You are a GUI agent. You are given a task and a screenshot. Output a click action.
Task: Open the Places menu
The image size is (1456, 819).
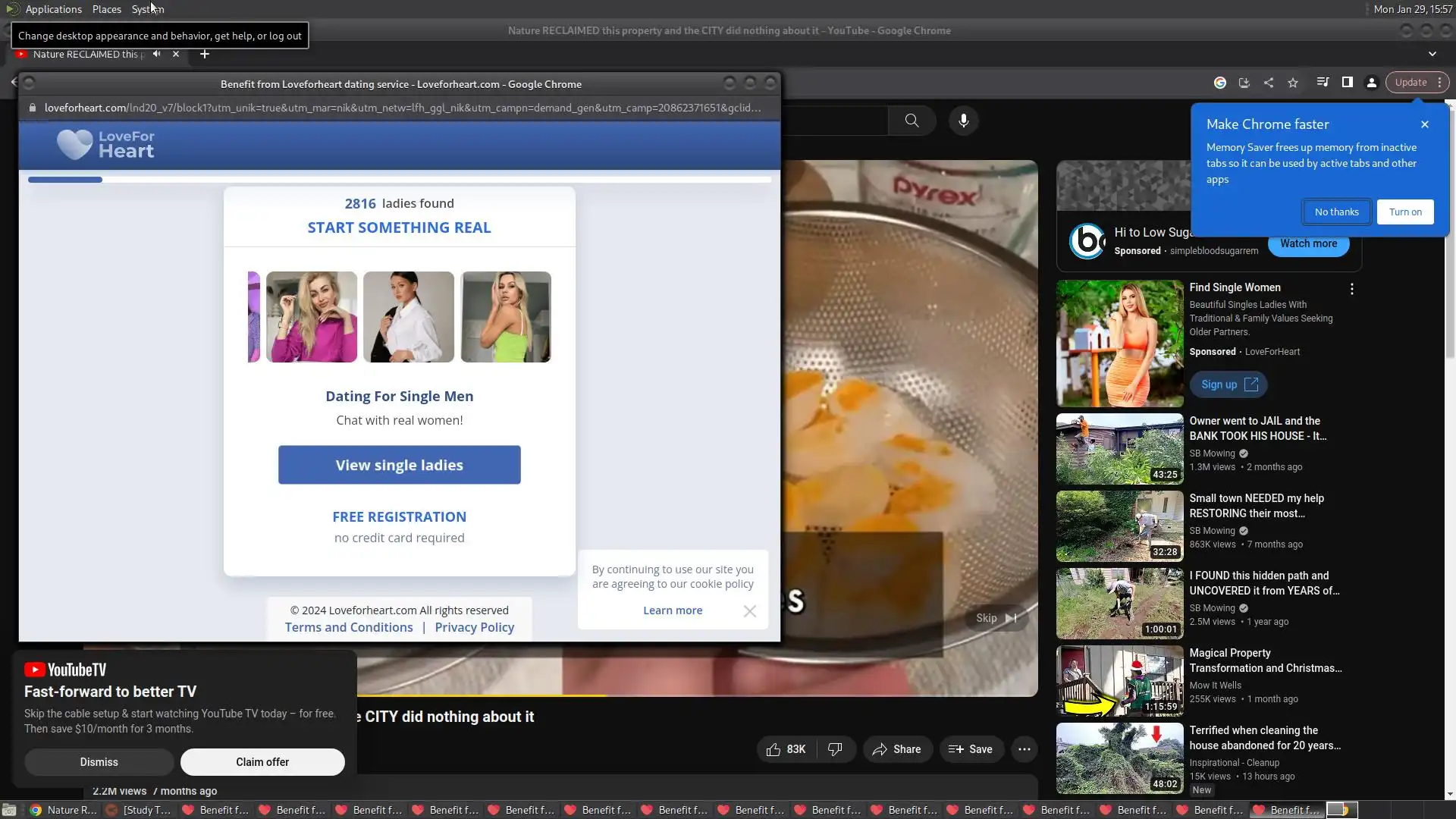point(107,9)
